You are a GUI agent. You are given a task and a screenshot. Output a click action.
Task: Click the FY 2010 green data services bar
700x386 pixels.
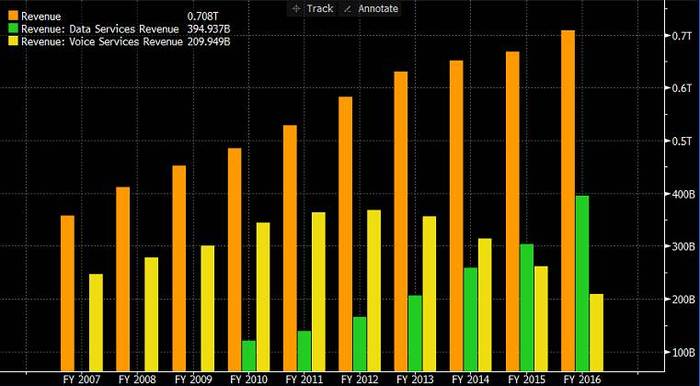[249, 355]
